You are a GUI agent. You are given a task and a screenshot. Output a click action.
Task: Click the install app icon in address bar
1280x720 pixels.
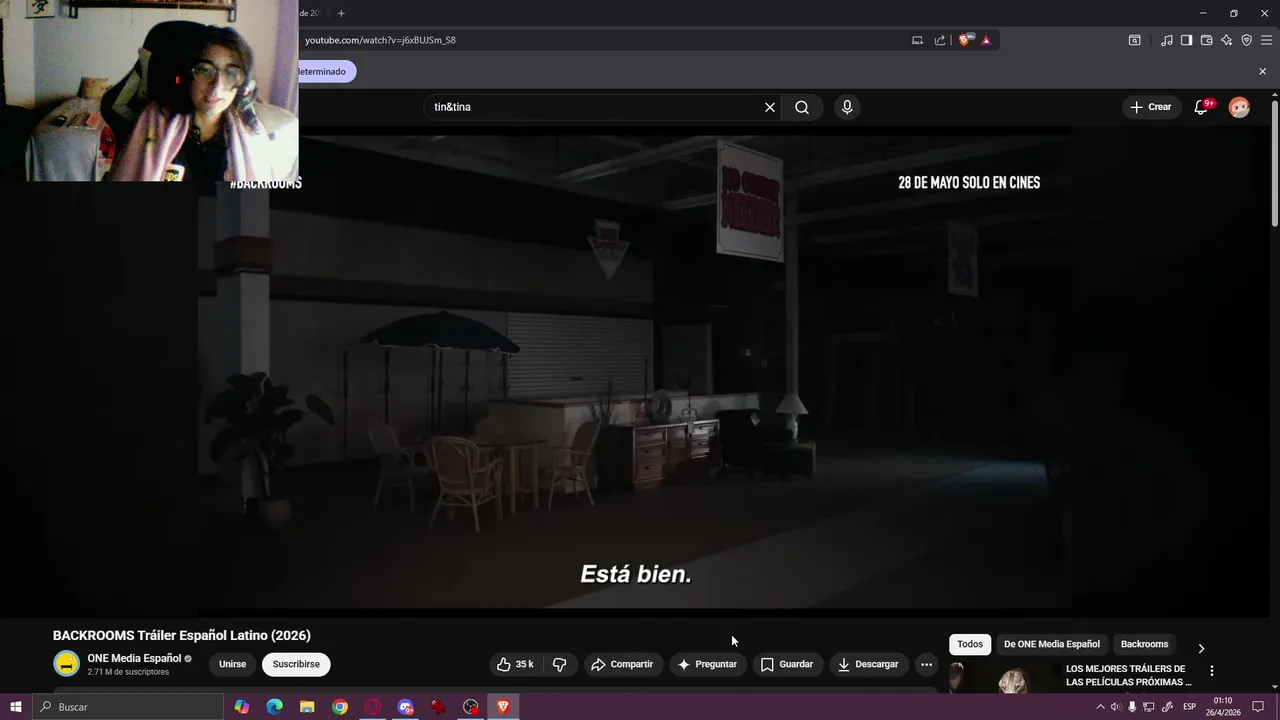click(x=917, y=40)
